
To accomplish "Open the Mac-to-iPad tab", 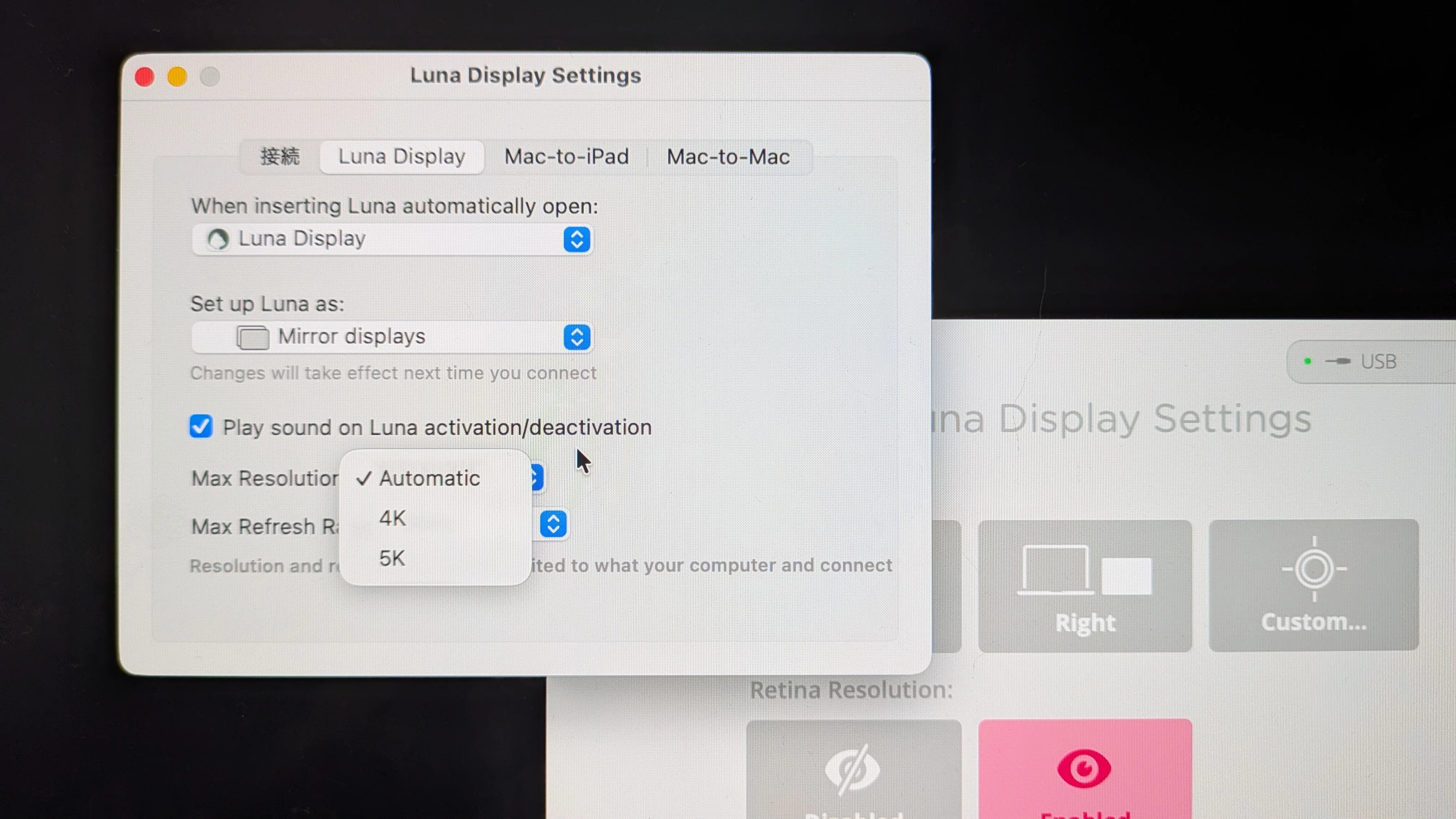I will [x=566, y=157].
